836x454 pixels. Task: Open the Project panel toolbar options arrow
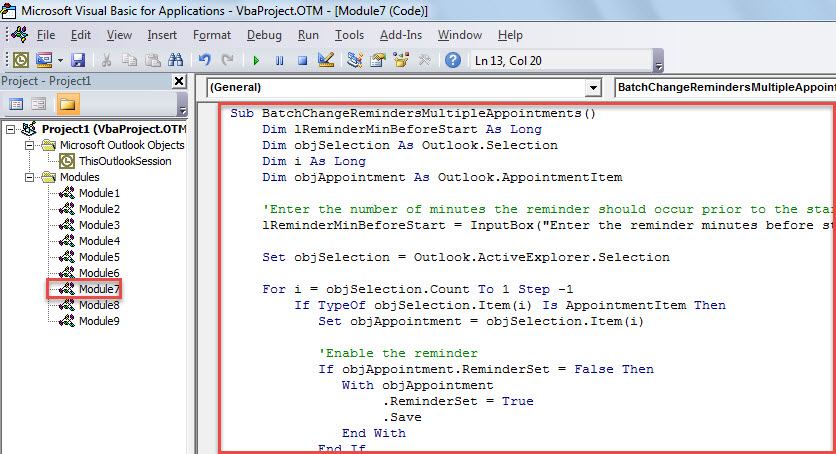point(183,104)
